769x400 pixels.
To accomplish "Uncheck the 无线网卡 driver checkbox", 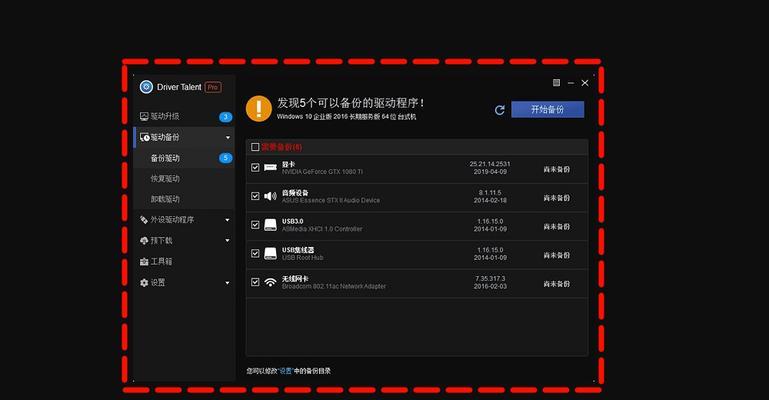I will click(255, 282).
